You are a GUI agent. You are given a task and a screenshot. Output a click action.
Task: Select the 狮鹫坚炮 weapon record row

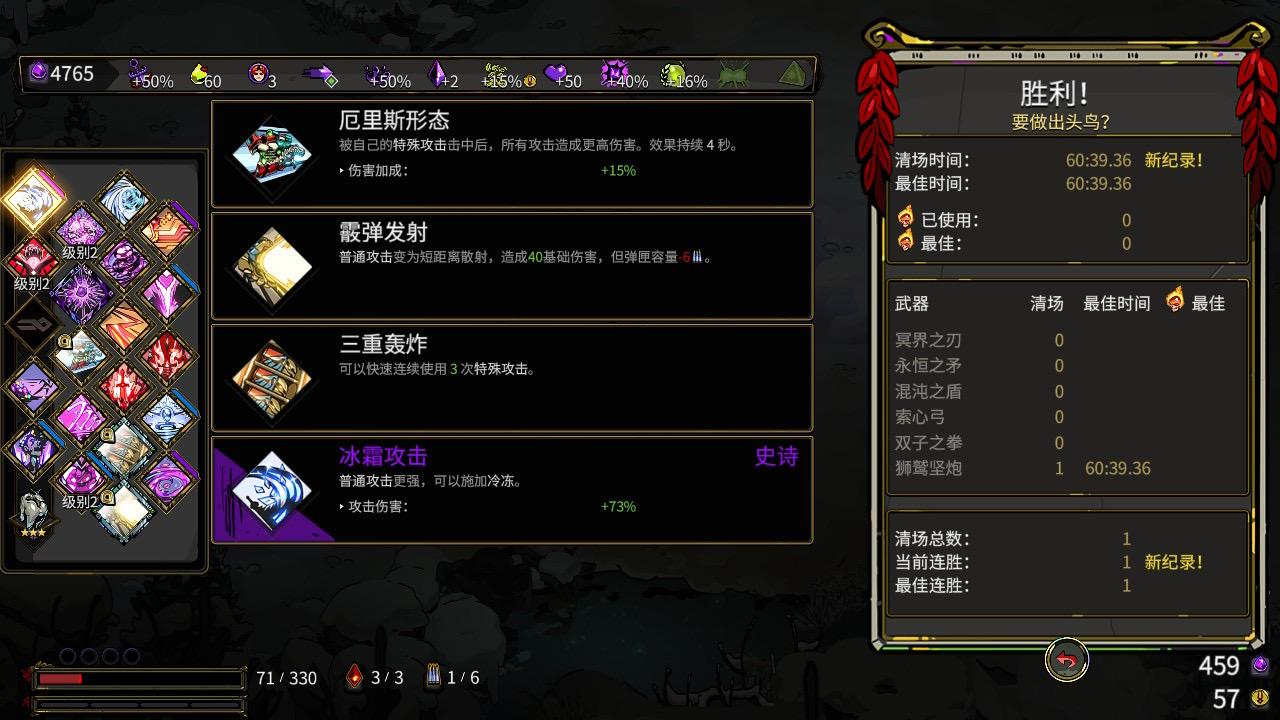1066,468
